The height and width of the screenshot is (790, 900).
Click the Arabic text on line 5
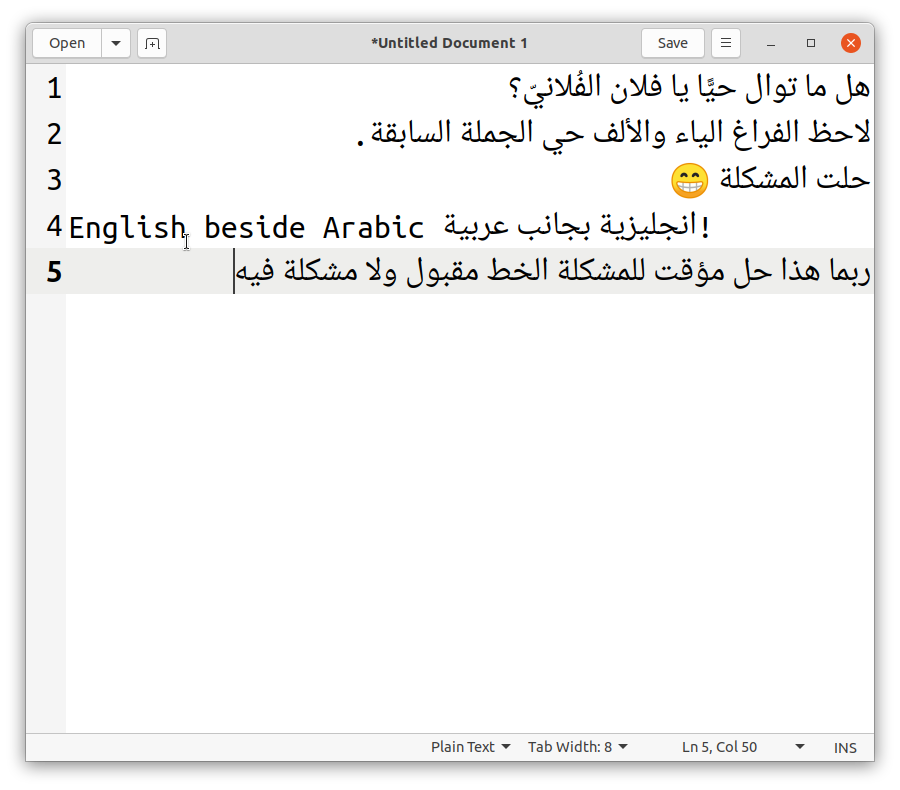(x=553, y=271)
